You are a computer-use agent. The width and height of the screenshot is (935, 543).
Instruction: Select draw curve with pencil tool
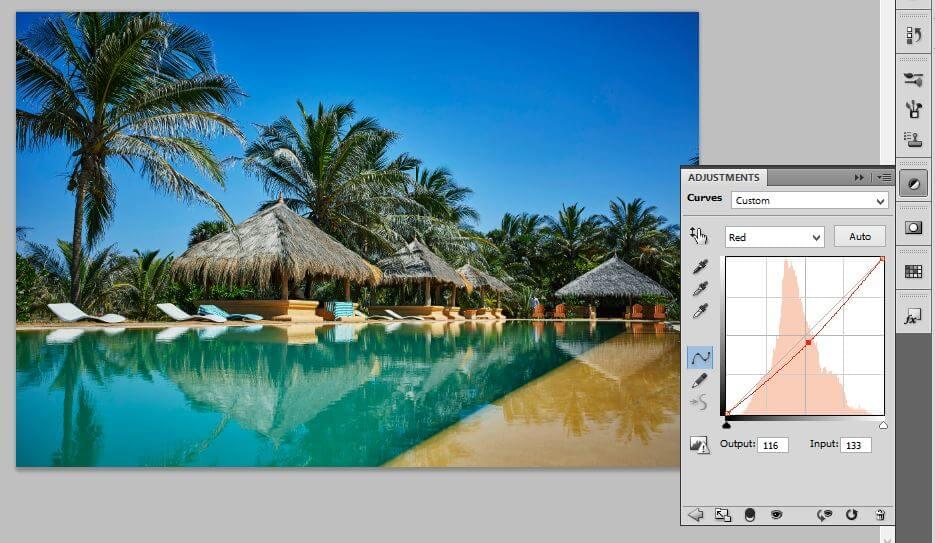700,380
